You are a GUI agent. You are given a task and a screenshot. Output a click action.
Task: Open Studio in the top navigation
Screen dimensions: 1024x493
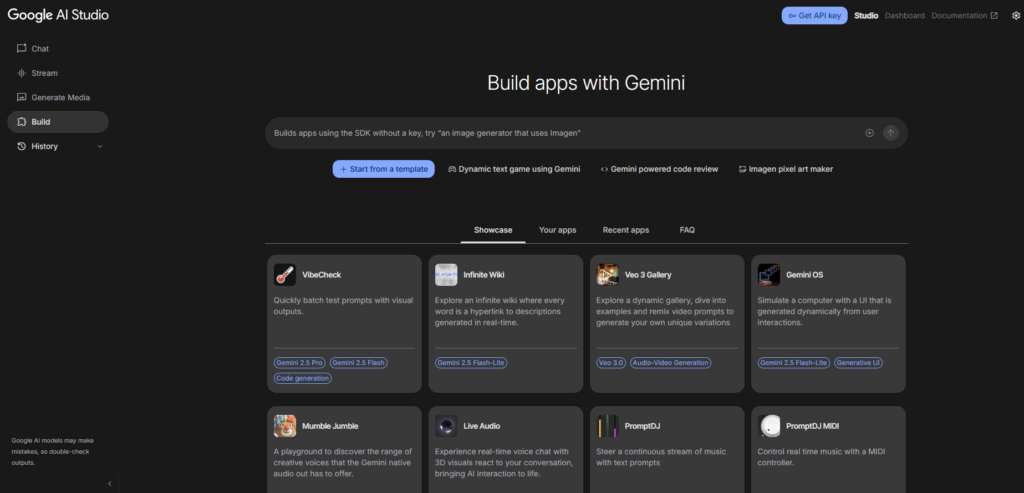866,16
